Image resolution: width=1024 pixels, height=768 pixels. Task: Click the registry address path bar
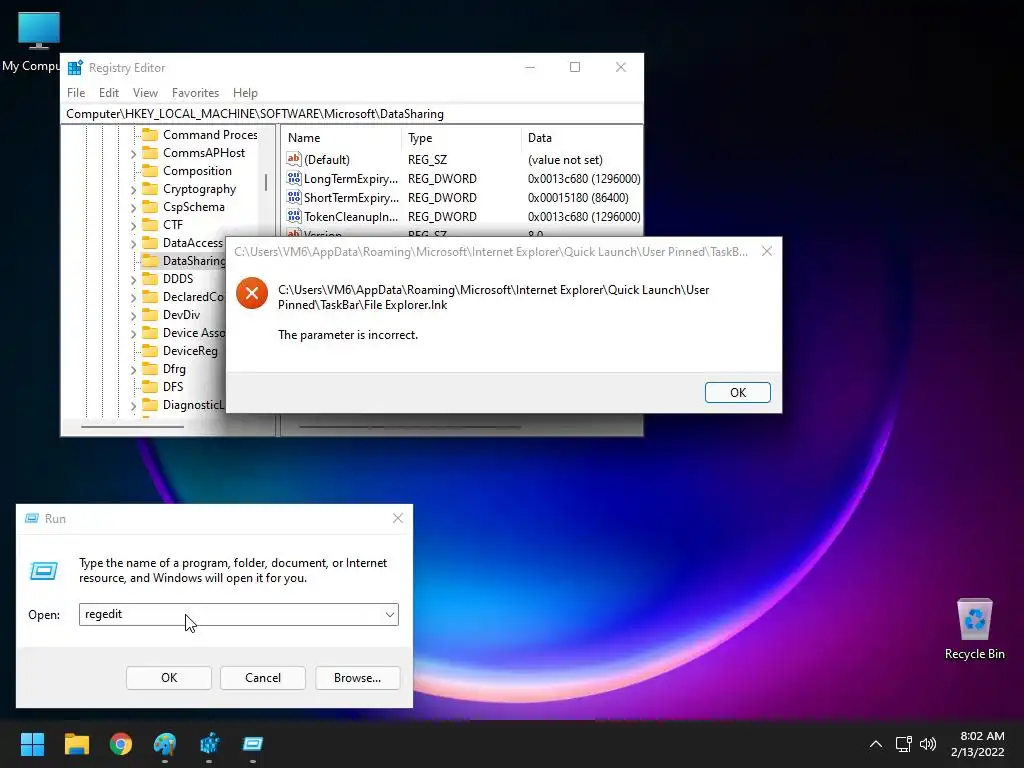pos(352,114)
